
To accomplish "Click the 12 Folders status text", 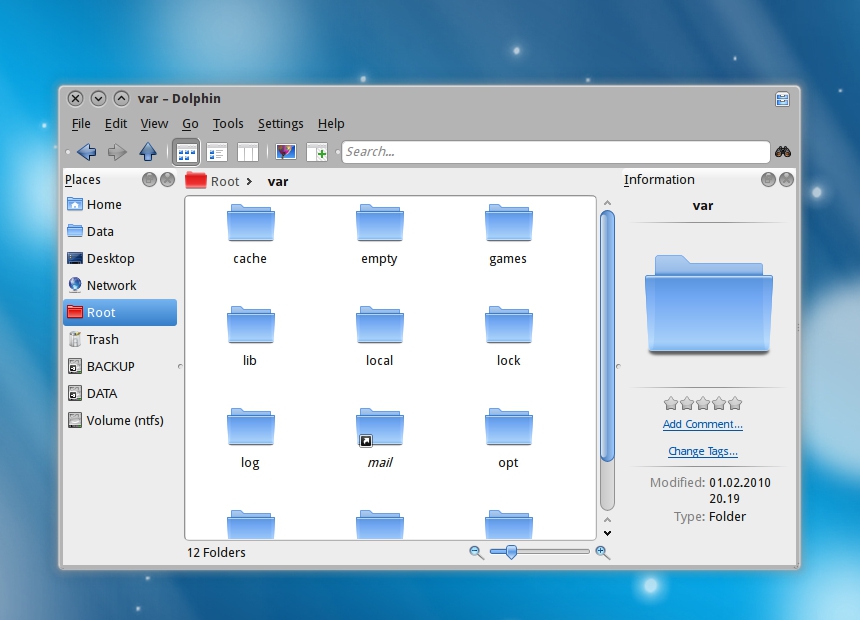I will tap(216, 553).
